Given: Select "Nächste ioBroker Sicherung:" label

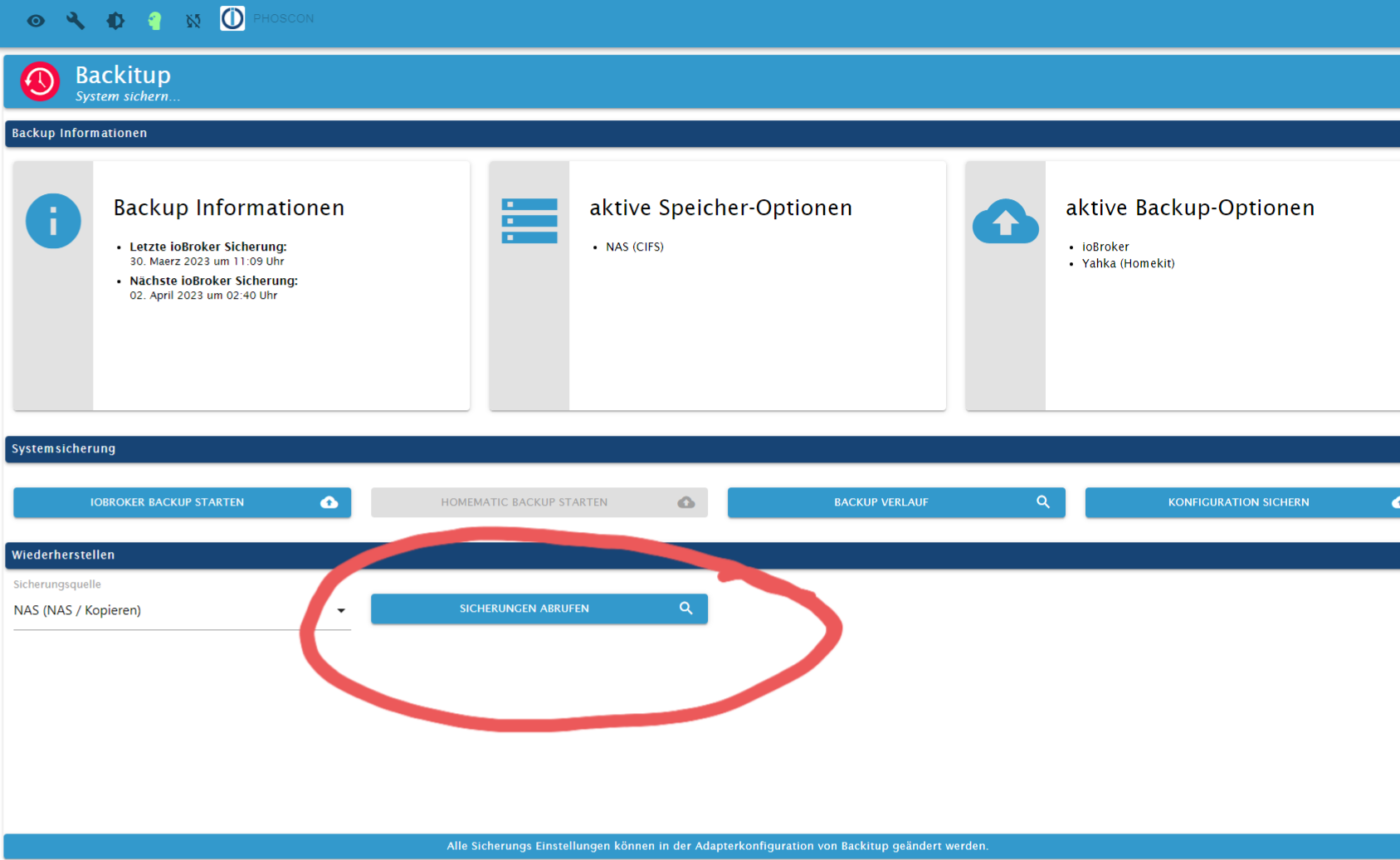Looking at the screenshot, I should tap(213, 281).
